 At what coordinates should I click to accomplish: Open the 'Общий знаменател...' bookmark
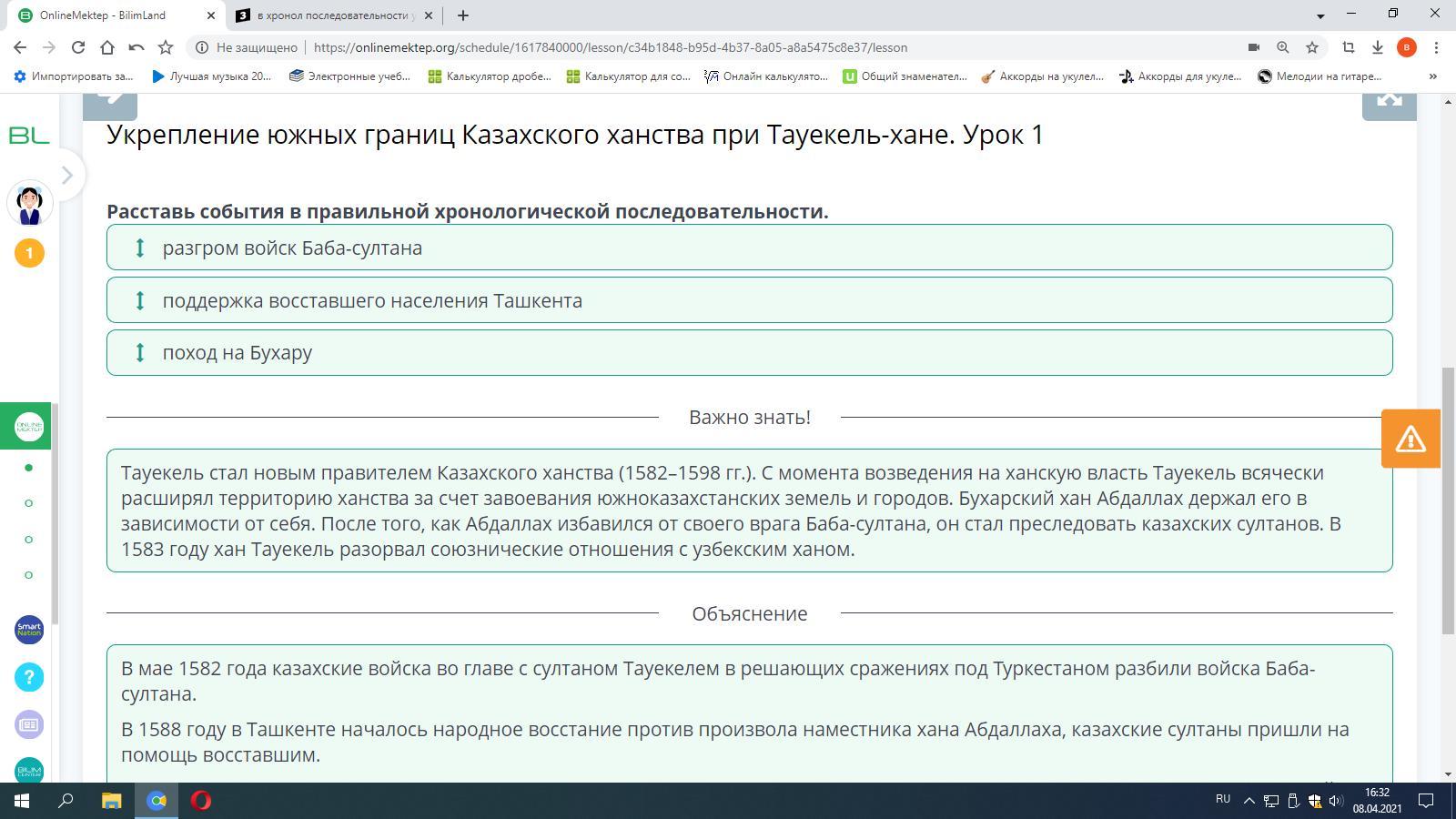coord(905,76)
